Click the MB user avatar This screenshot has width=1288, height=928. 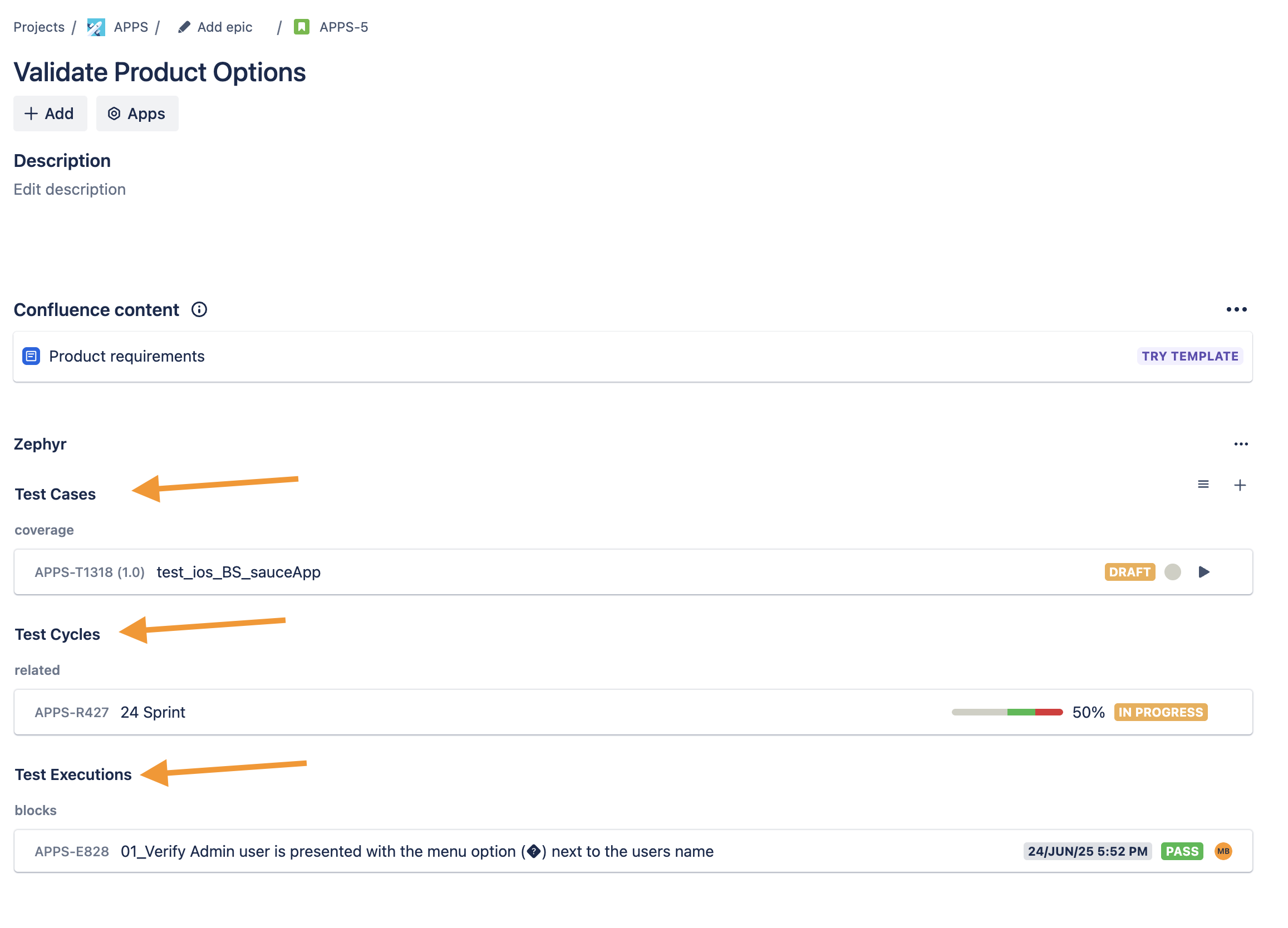(x=1223, y=851)
